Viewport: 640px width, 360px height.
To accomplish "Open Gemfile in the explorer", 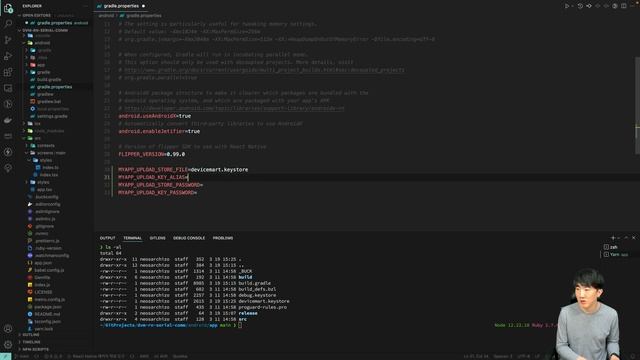I will (42, 277).
